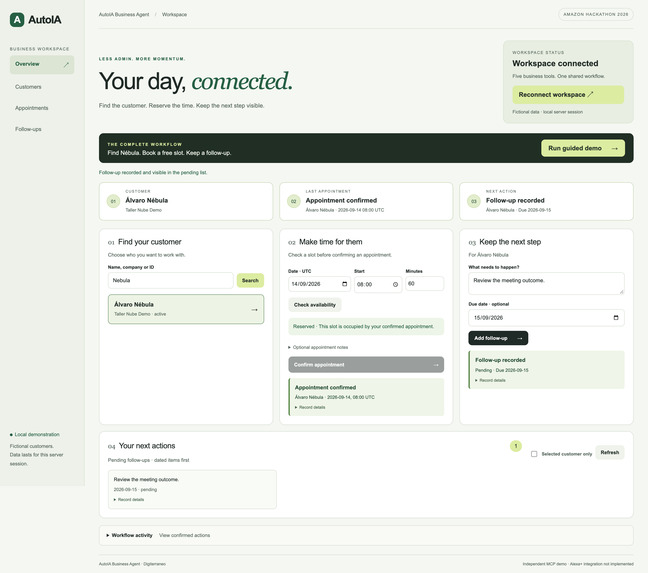Click the AutoIA logo icon
Viewport: 648px width, 573px height.
tap(17, 19)
